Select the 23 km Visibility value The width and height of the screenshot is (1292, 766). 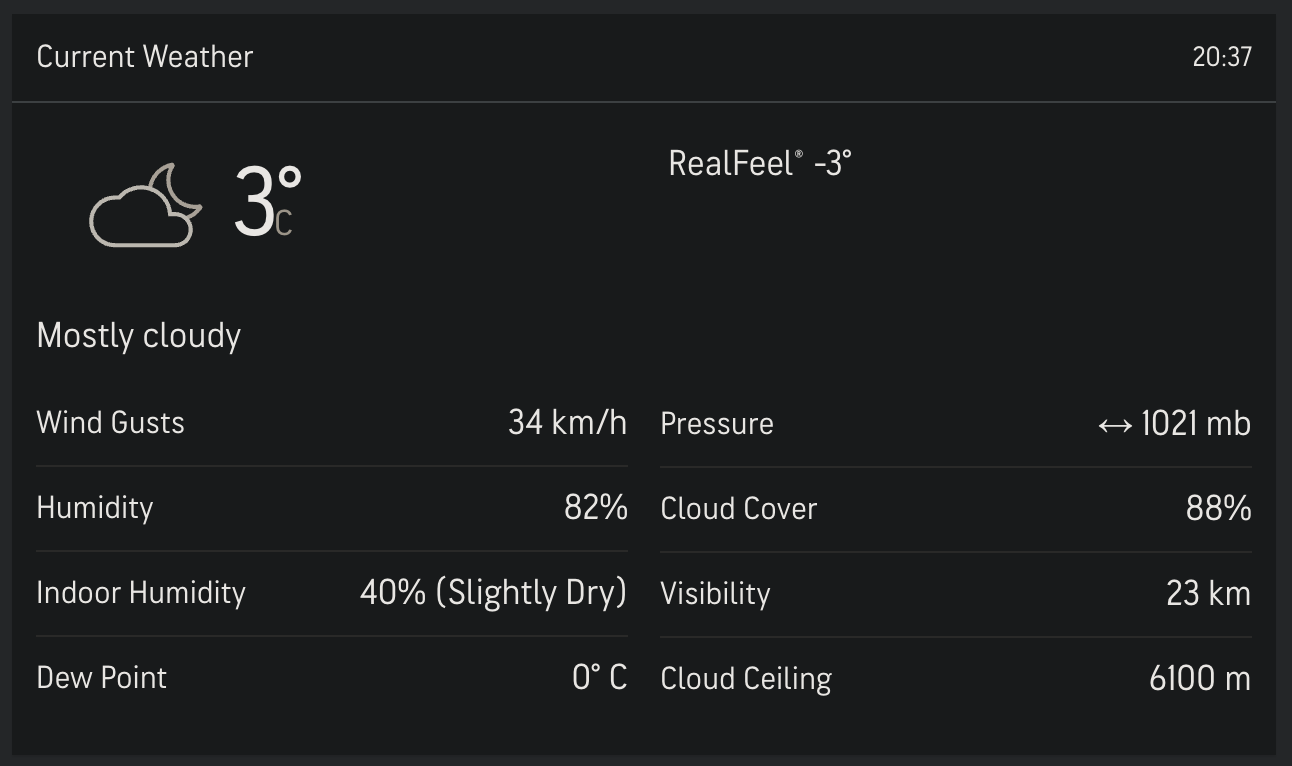(x=1209, y=594)
